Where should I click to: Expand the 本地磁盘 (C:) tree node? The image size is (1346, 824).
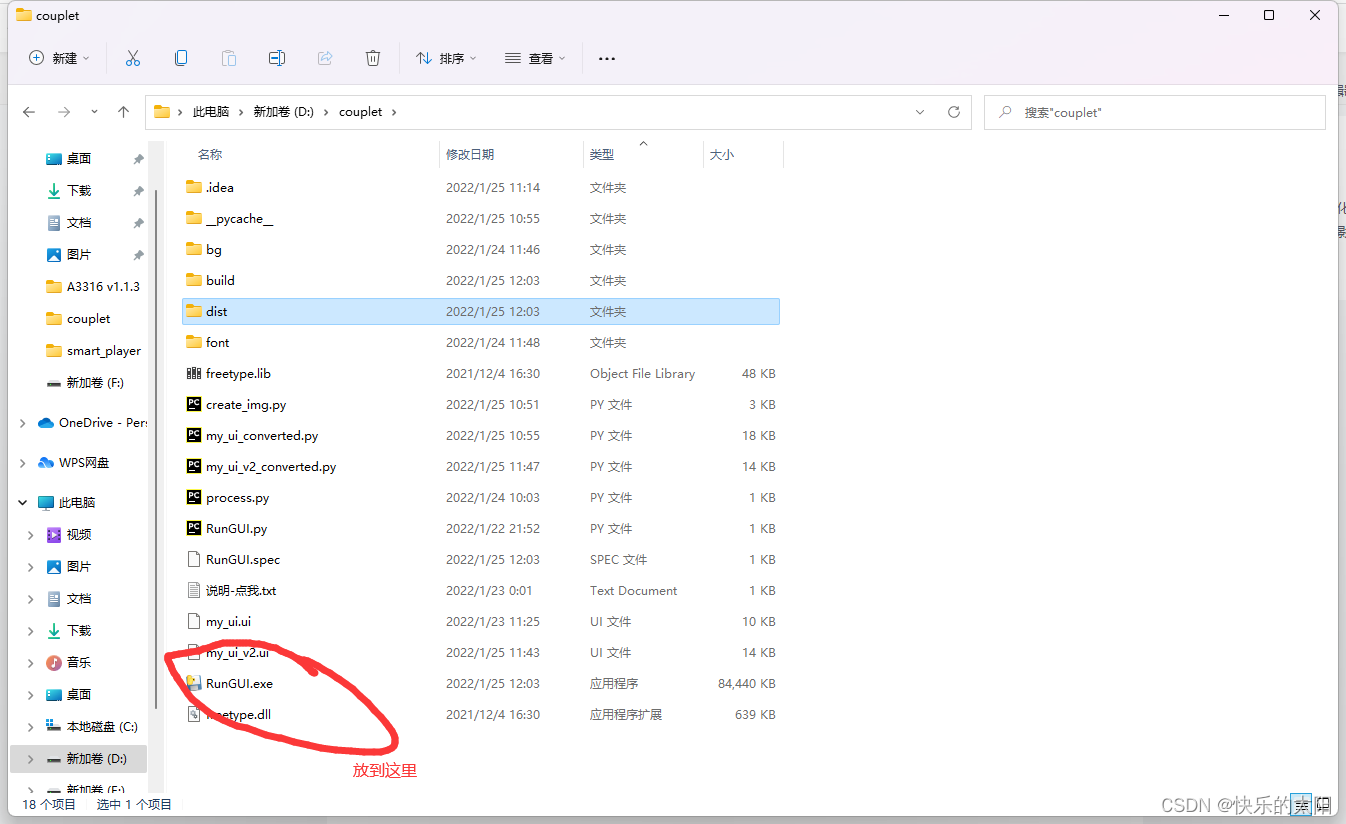click(x=31, y=727)
